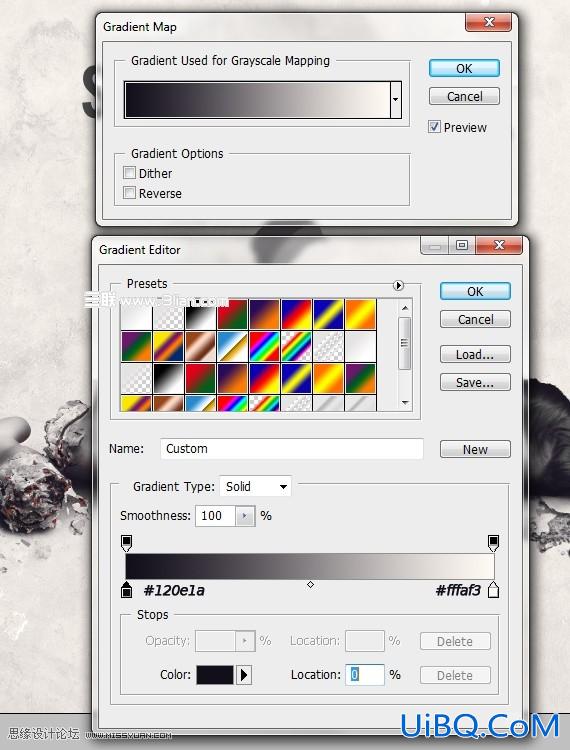
Task: Select second-row Yellow, Violet, Orange, Blue preset
Action: click(x=168, y=347)
